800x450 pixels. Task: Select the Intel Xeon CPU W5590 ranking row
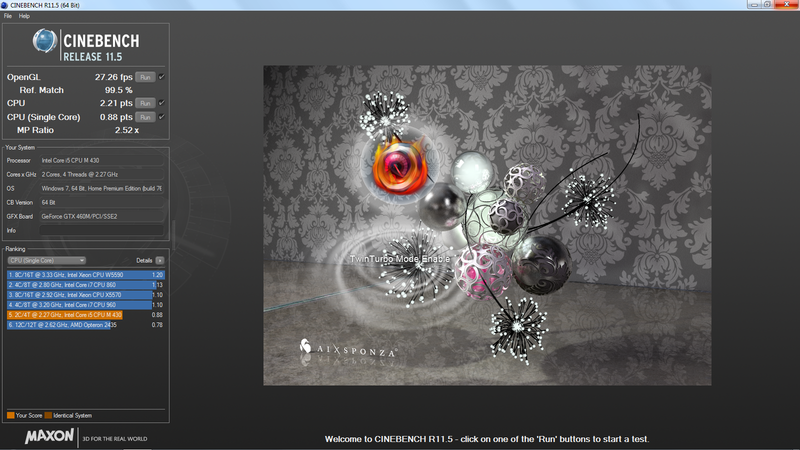(x=86, y=274)
